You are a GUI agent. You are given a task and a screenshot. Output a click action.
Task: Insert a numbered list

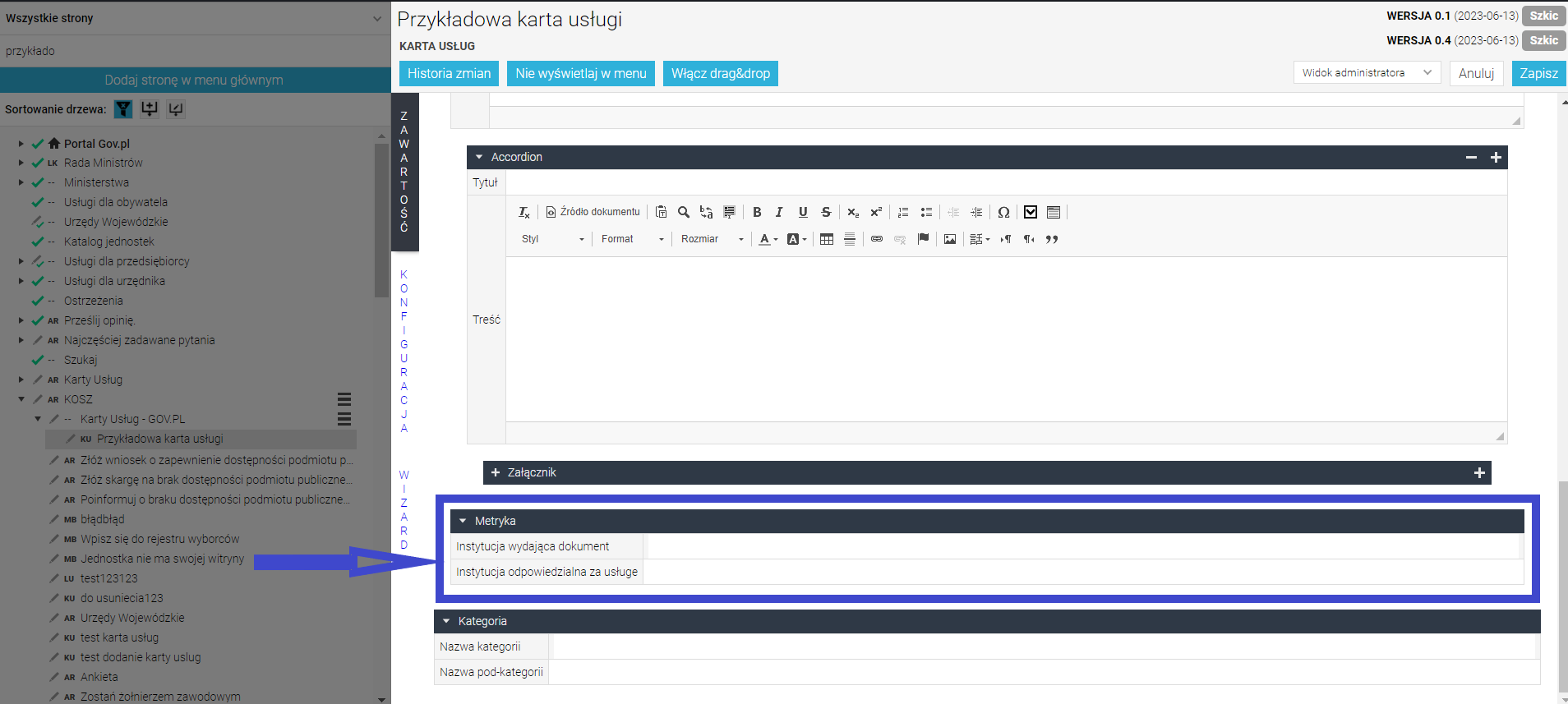click(x=903, y=212)
